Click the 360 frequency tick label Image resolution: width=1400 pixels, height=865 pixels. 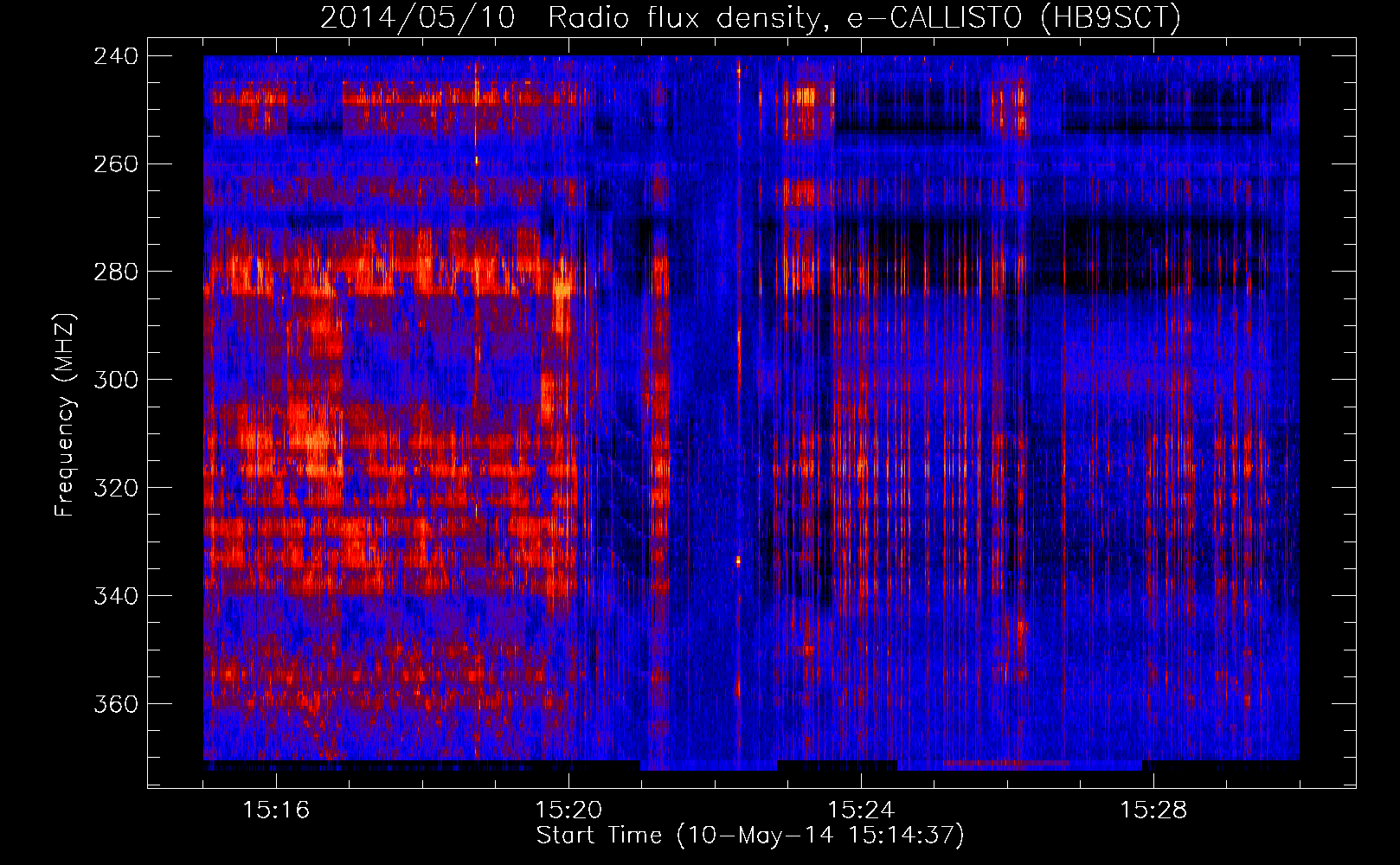pos(116,704)
